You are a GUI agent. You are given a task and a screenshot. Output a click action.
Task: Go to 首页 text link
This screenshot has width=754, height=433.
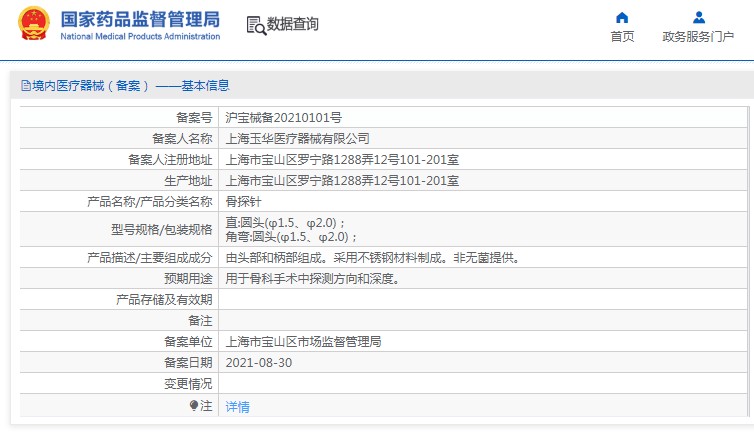point(622,37)
